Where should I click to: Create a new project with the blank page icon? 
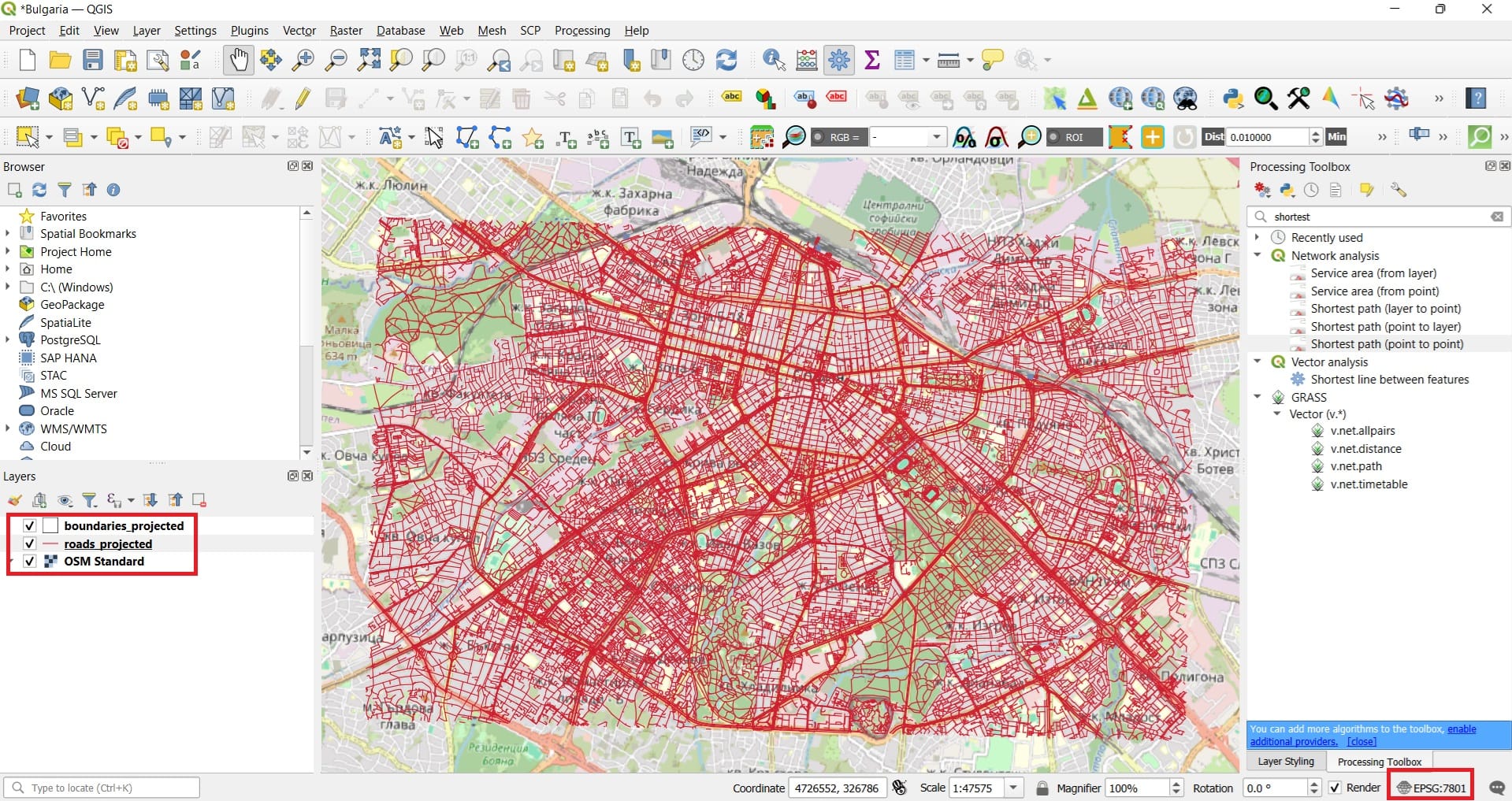click(28, 60)
